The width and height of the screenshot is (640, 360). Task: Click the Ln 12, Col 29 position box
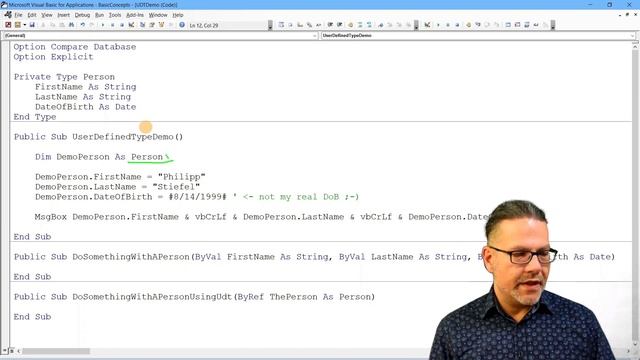pos(228,25)
